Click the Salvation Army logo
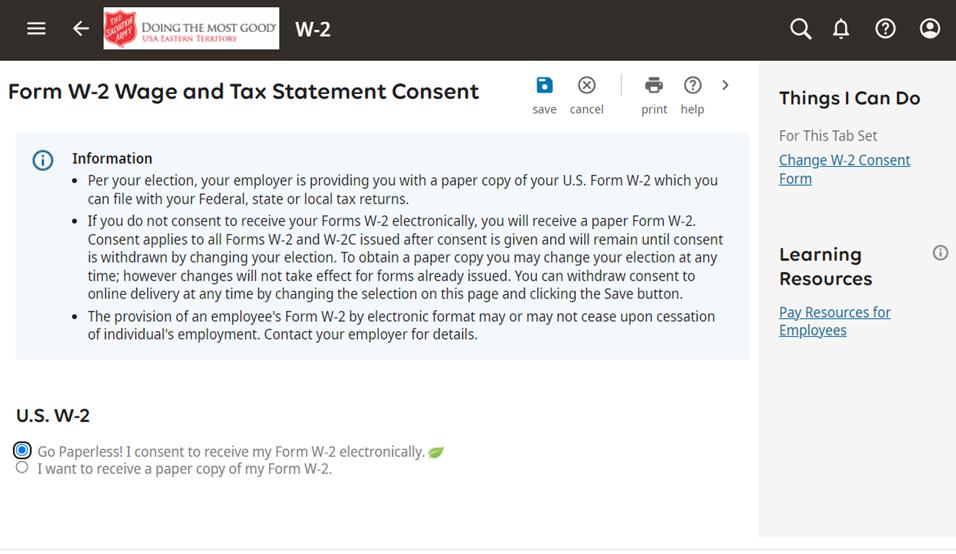 pos(191,29)
